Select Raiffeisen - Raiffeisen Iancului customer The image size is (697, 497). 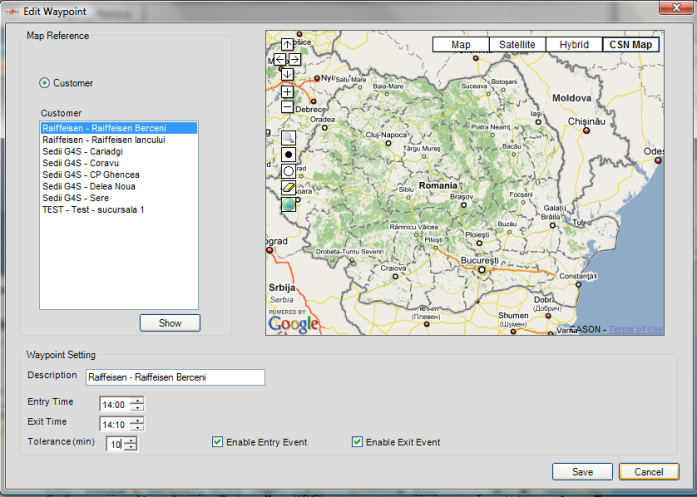119,140
